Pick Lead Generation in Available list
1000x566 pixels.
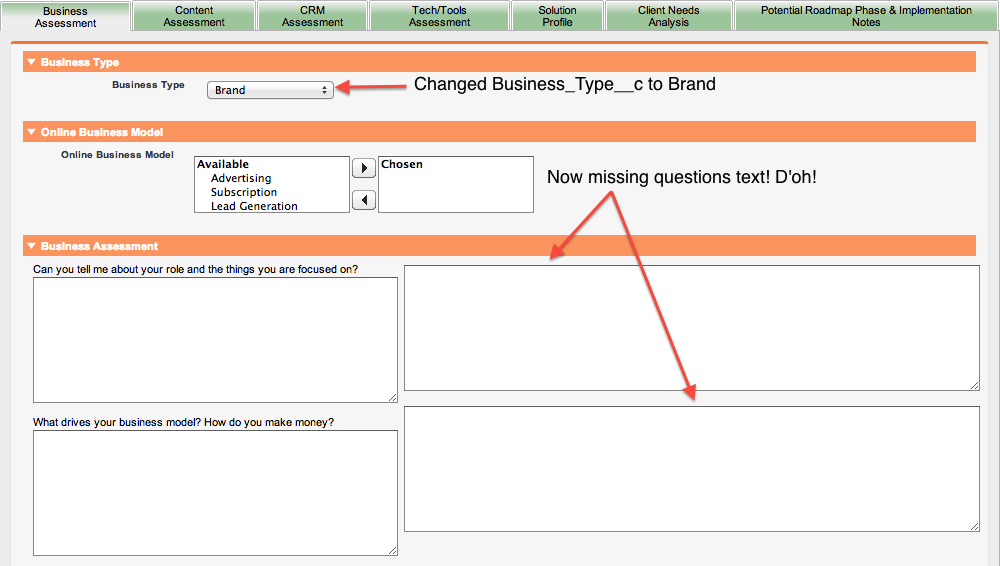click(254, 206)
